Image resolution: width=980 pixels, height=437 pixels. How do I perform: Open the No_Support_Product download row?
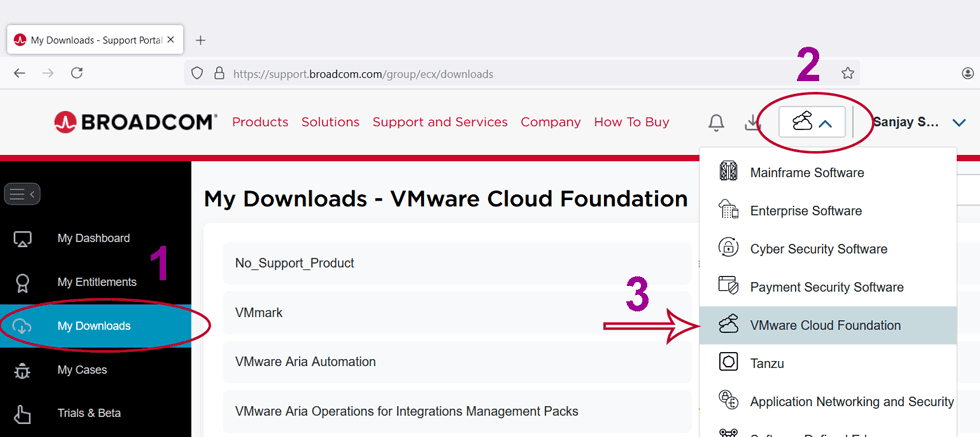coord(457,263)
